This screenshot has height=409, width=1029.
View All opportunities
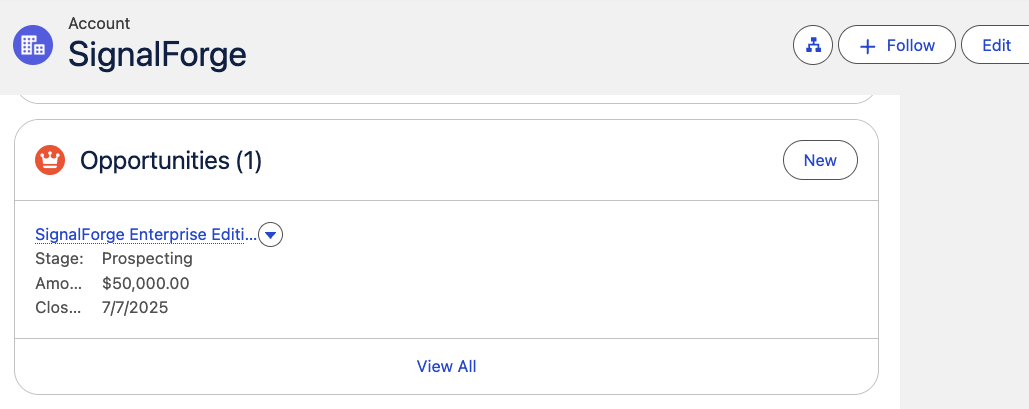pyautogui.click(x=446, y=366)
